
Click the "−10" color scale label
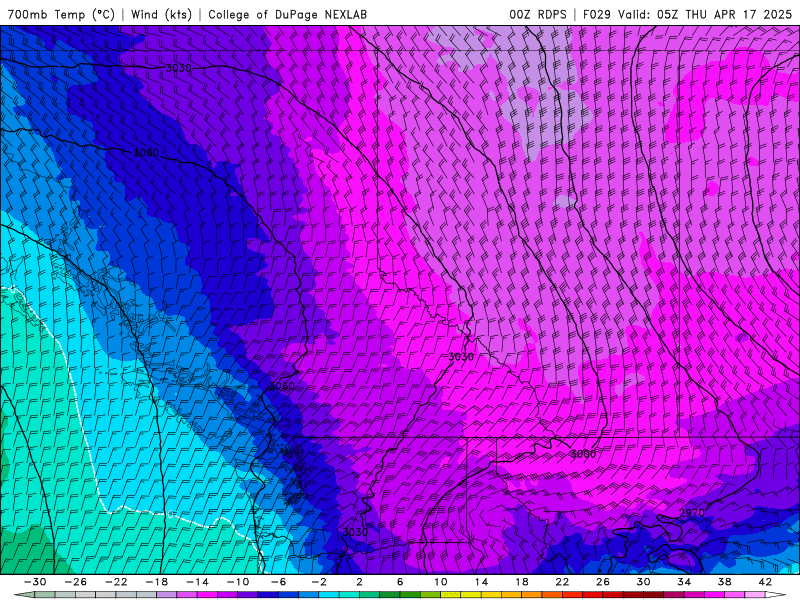(x=238, y=582)
